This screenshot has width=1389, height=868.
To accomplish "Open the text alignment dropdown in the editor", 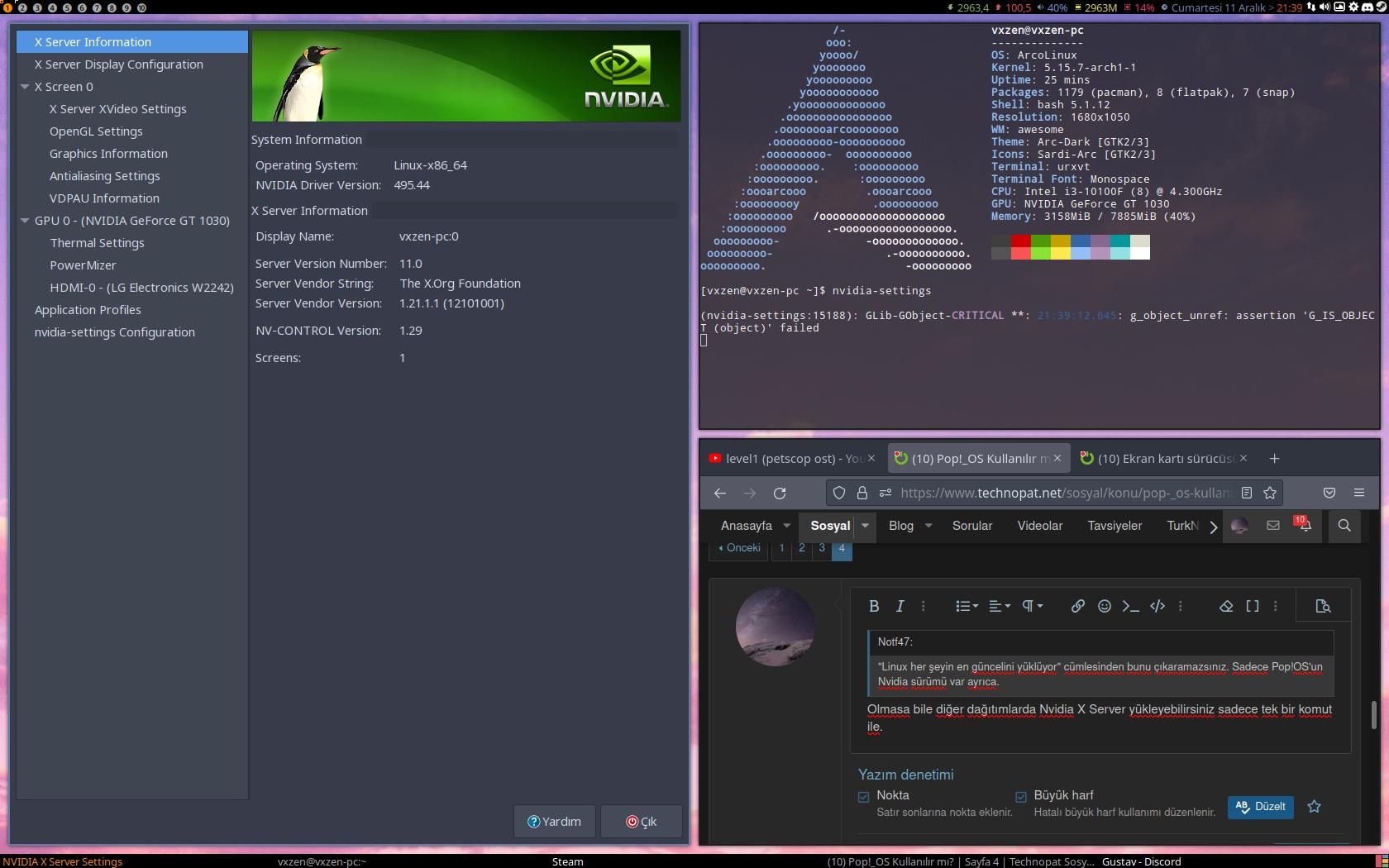I will (x=1000, y=606).
